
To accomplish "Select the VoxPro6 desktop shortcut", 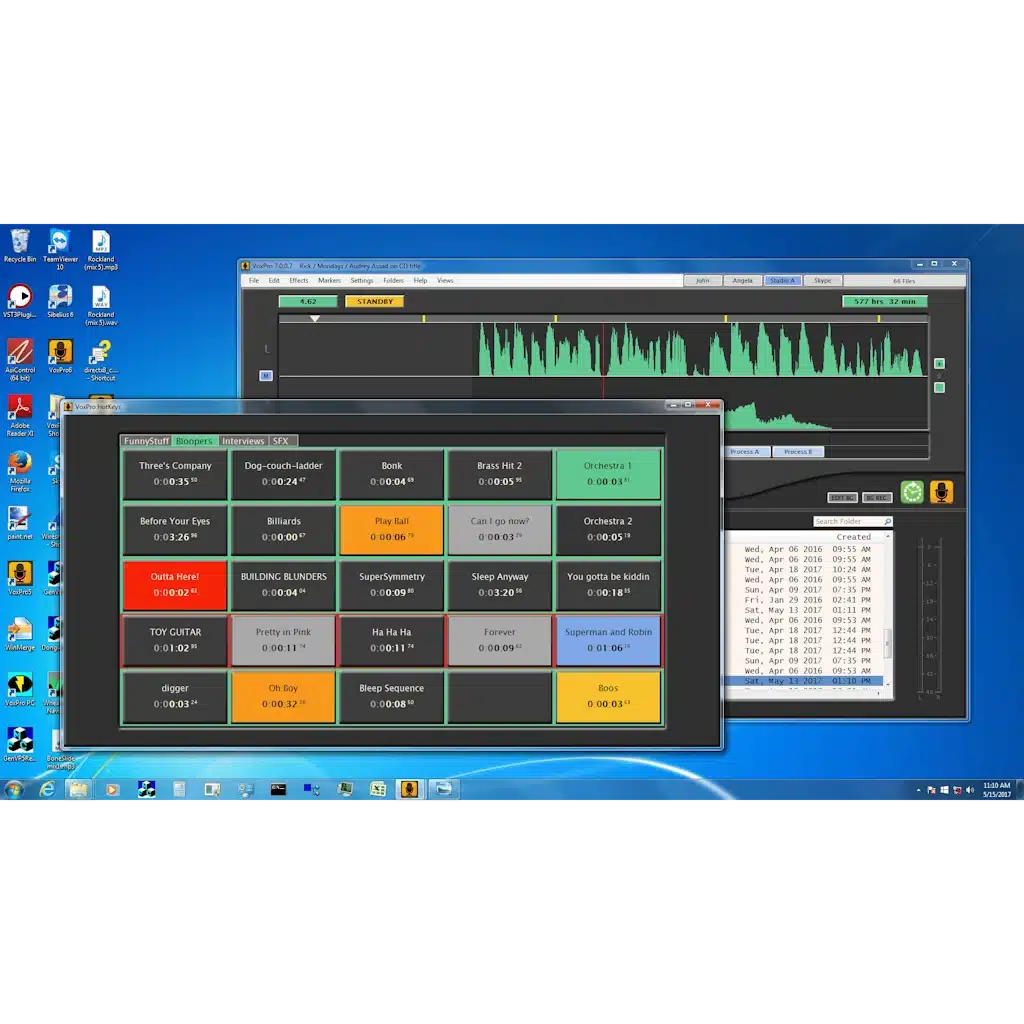I will [59, 357].
